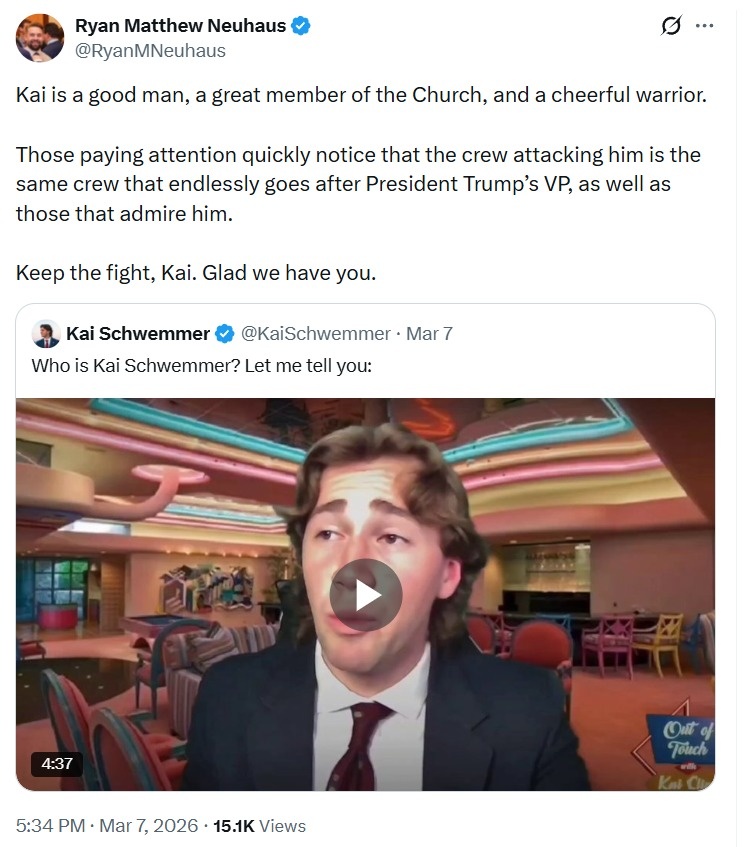Click the @RyanMNeuhaus handle
The height and width of the screenshot is (847, 745).
pos(150,50)
